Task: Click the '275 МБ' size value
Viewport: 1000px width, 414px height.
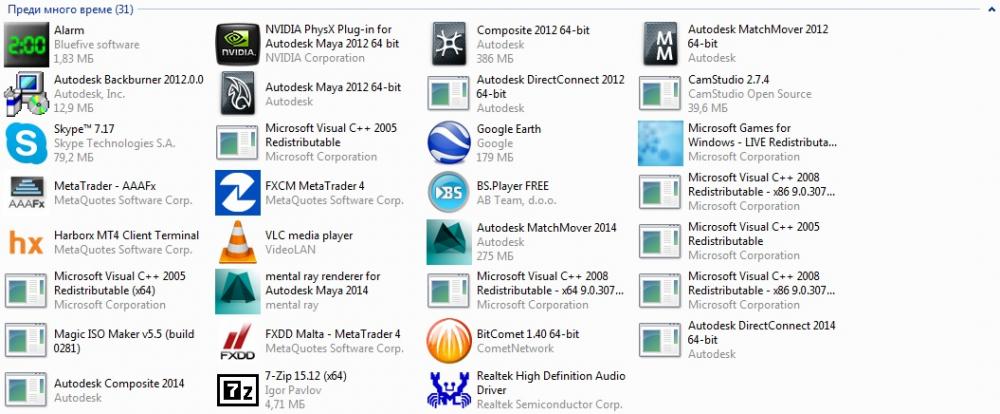Action: (x=495, y=256)
